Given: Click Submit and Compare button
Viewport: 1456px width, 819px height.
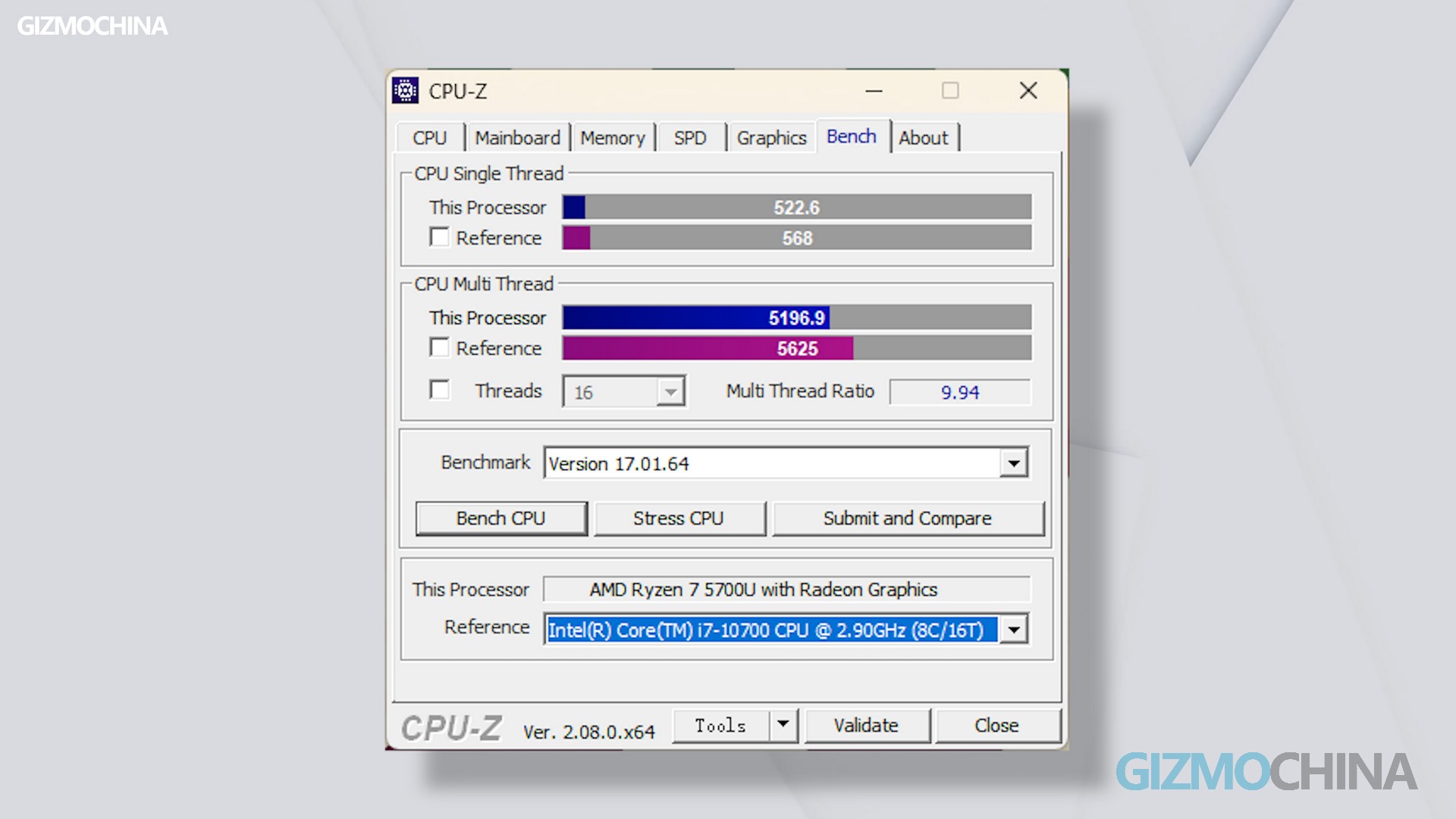Looking at the screenshot, I should coord(908,518).
